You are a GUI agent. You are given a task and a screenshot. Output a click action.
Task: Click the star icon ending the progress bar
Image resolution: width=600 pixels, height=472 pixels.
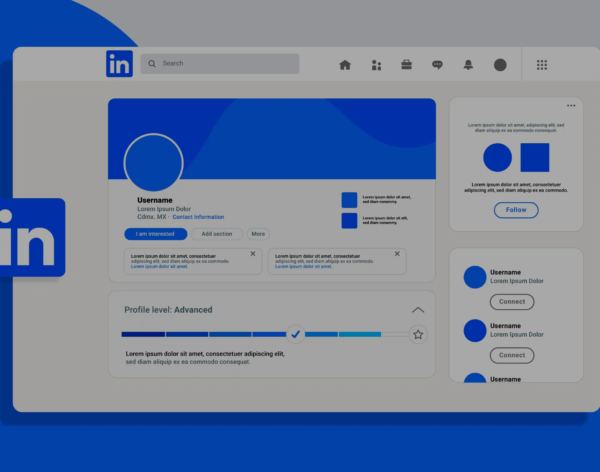[418, 334]
